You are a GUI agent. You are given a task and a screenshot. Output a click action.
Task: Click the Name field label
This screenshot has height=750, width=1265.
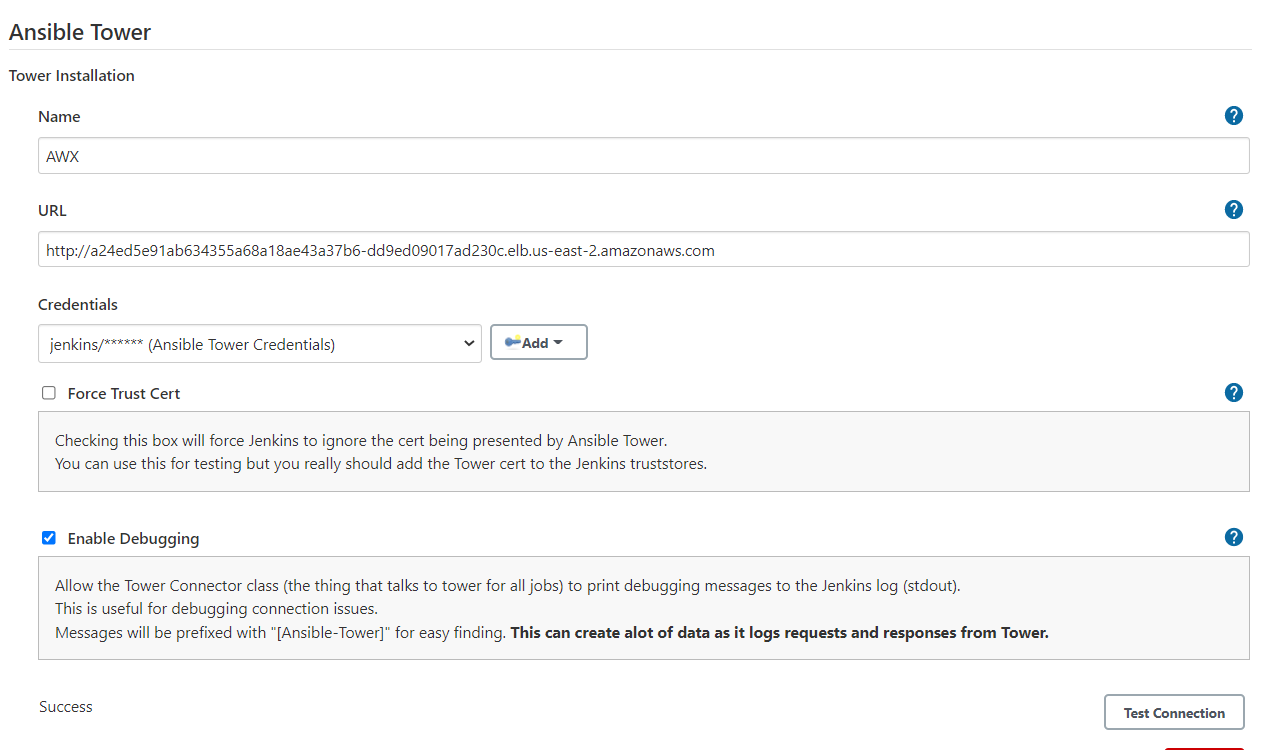point(59,117)
